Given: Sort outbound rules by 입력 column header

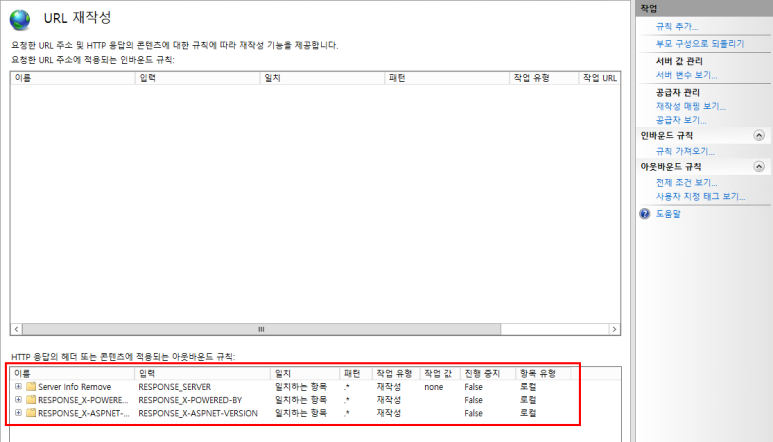Looking at the screenshot, I should point(203,374).
